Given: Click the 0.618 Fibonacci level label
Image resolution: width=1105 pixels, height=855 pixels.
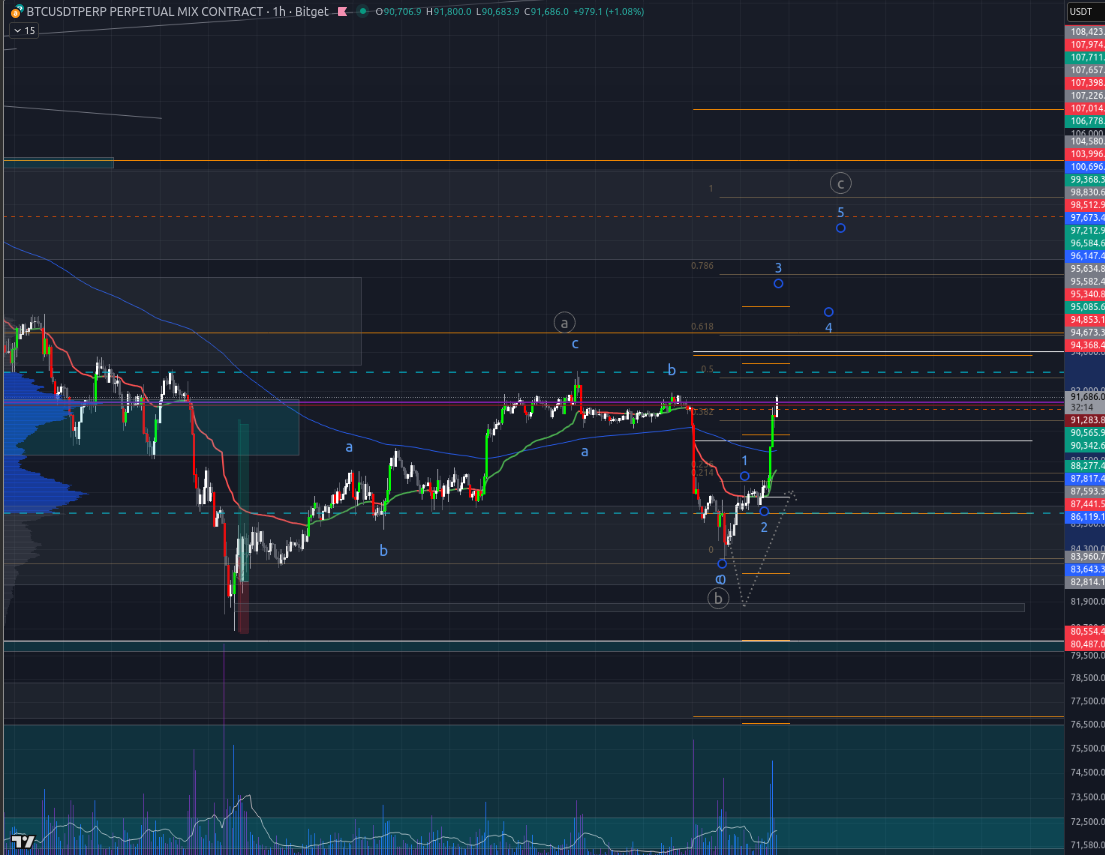Looking at the screenshot, I should (x=702, y=327).
